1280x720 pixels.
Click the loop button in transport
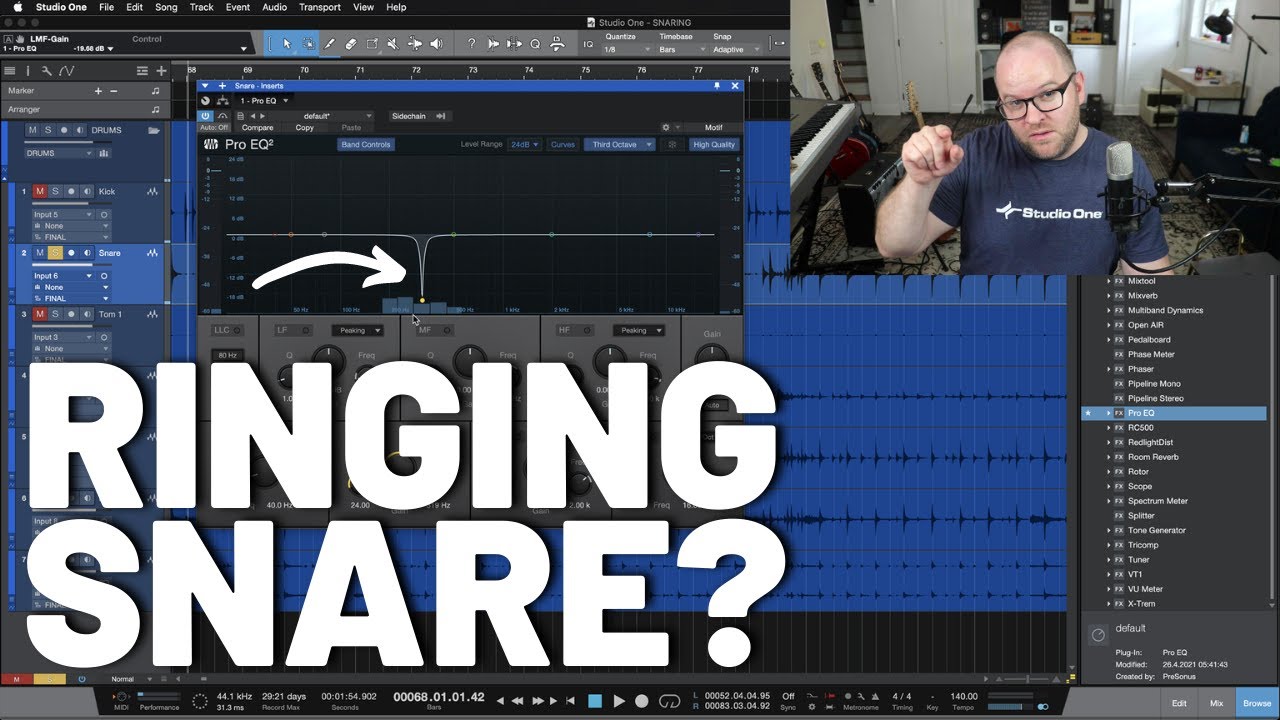(669, 701)
